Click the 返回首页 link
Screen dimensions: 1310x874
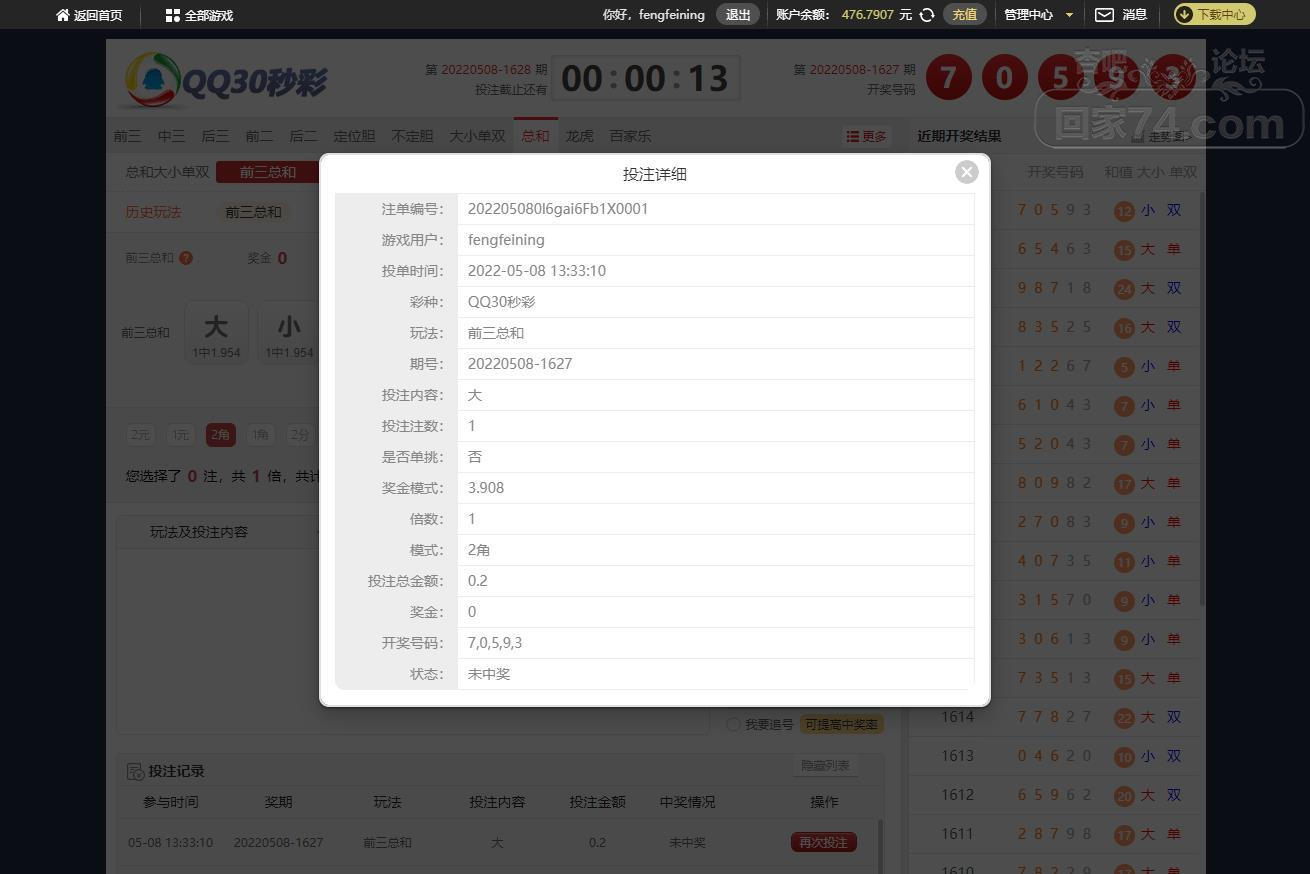[x=98, y=15]
